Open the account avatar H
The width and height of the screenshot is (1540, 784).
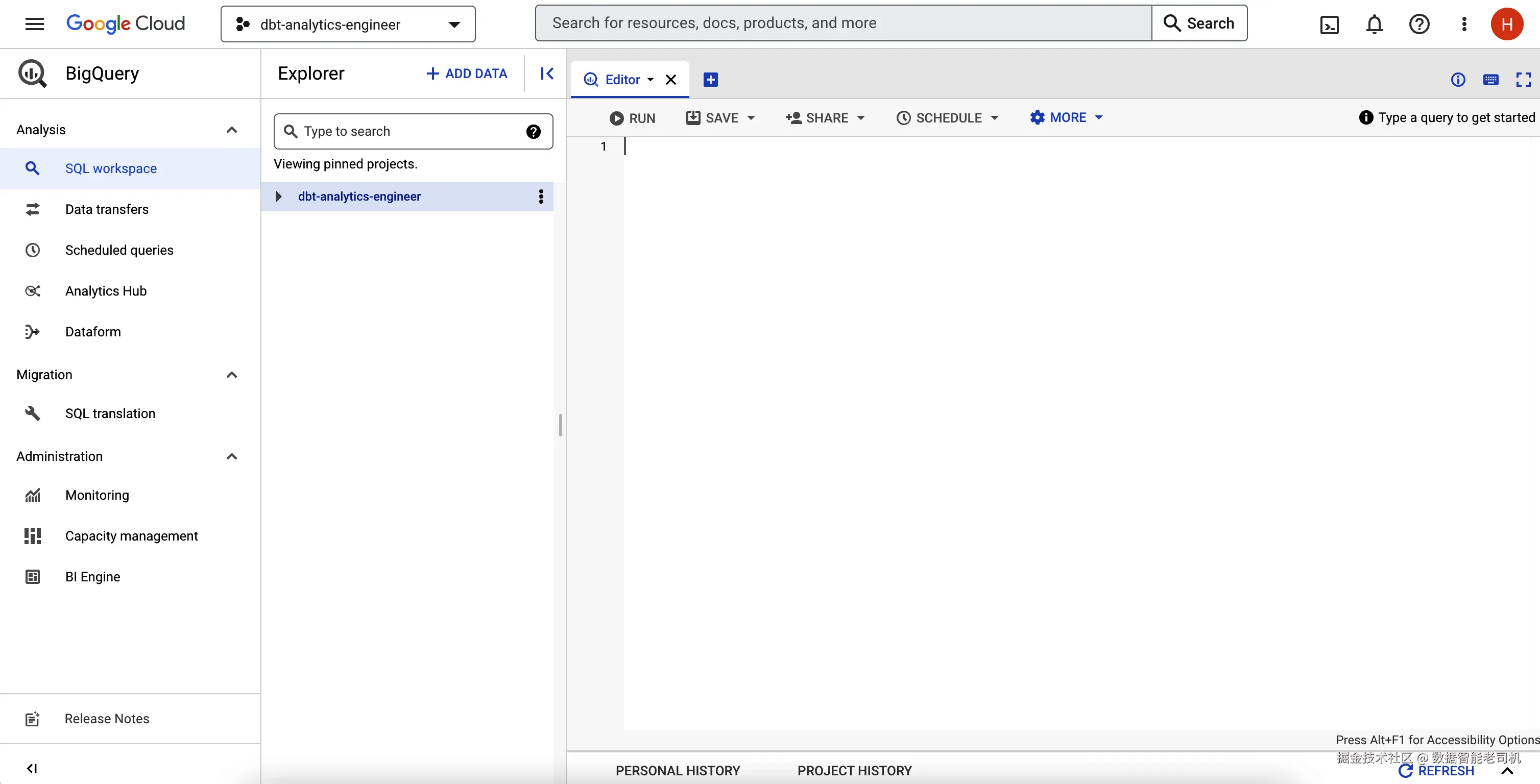(x=1507, y=24)
